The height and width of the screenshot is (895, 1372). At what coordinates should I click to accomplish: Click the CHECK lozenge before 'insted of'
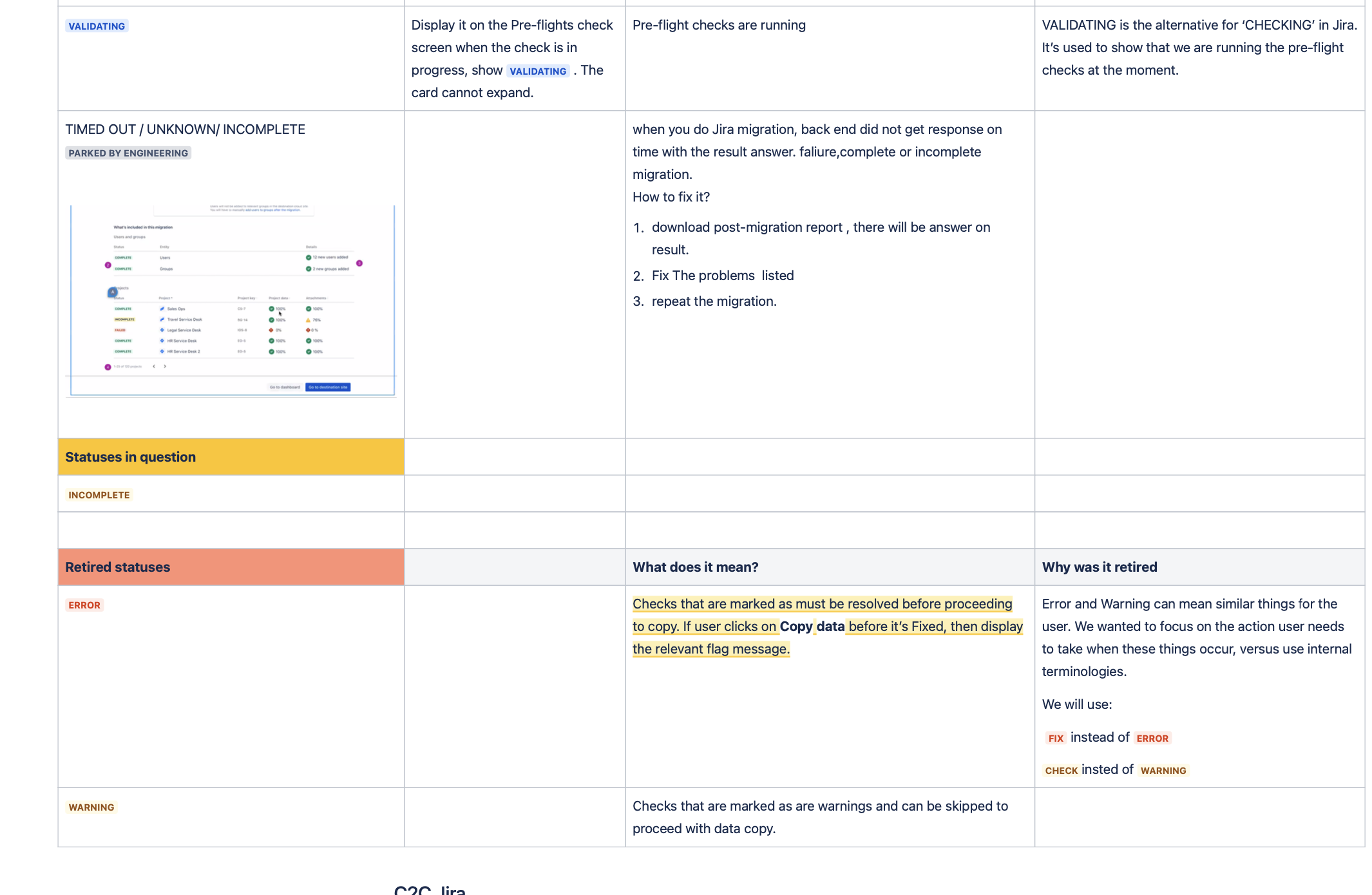point(1061,771)
